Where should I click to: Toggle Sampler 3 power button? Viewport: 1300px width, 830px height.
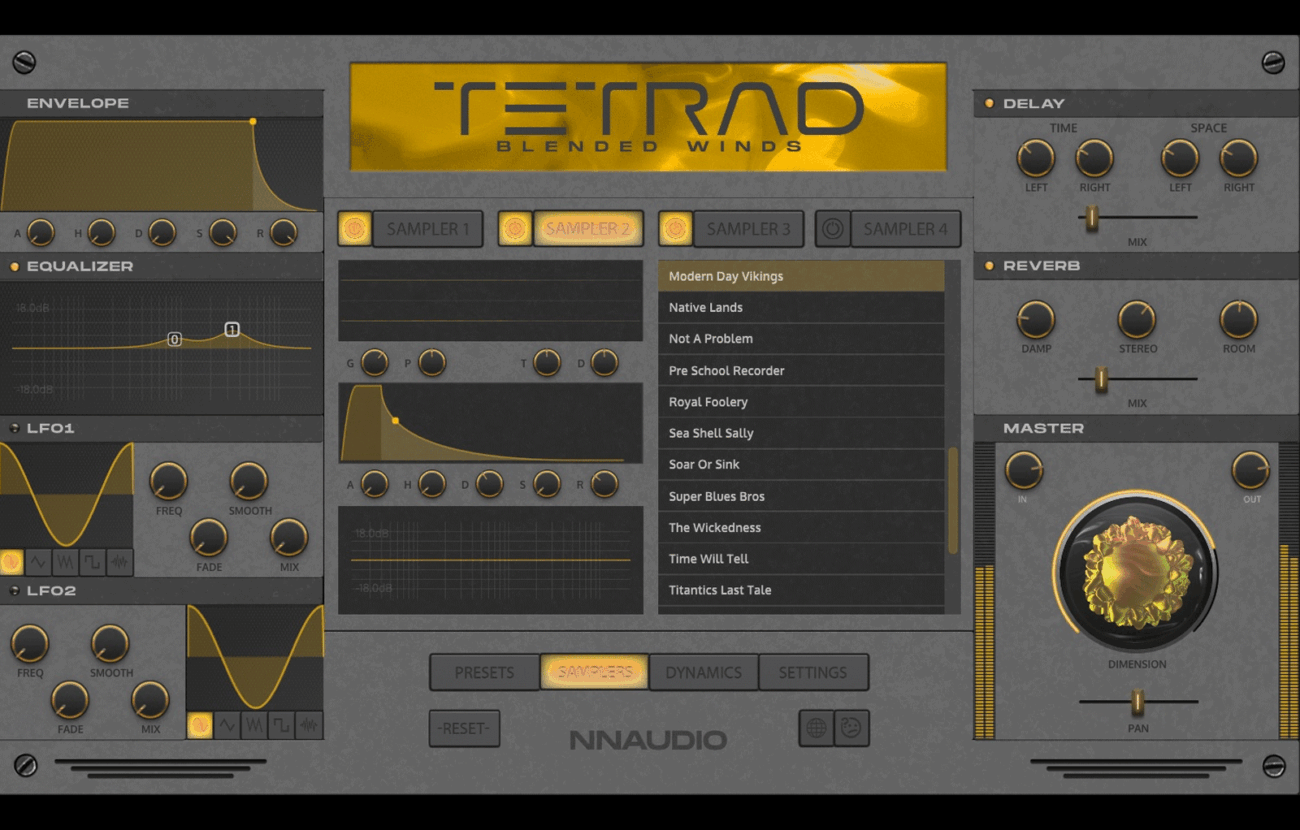pos(675,229)
